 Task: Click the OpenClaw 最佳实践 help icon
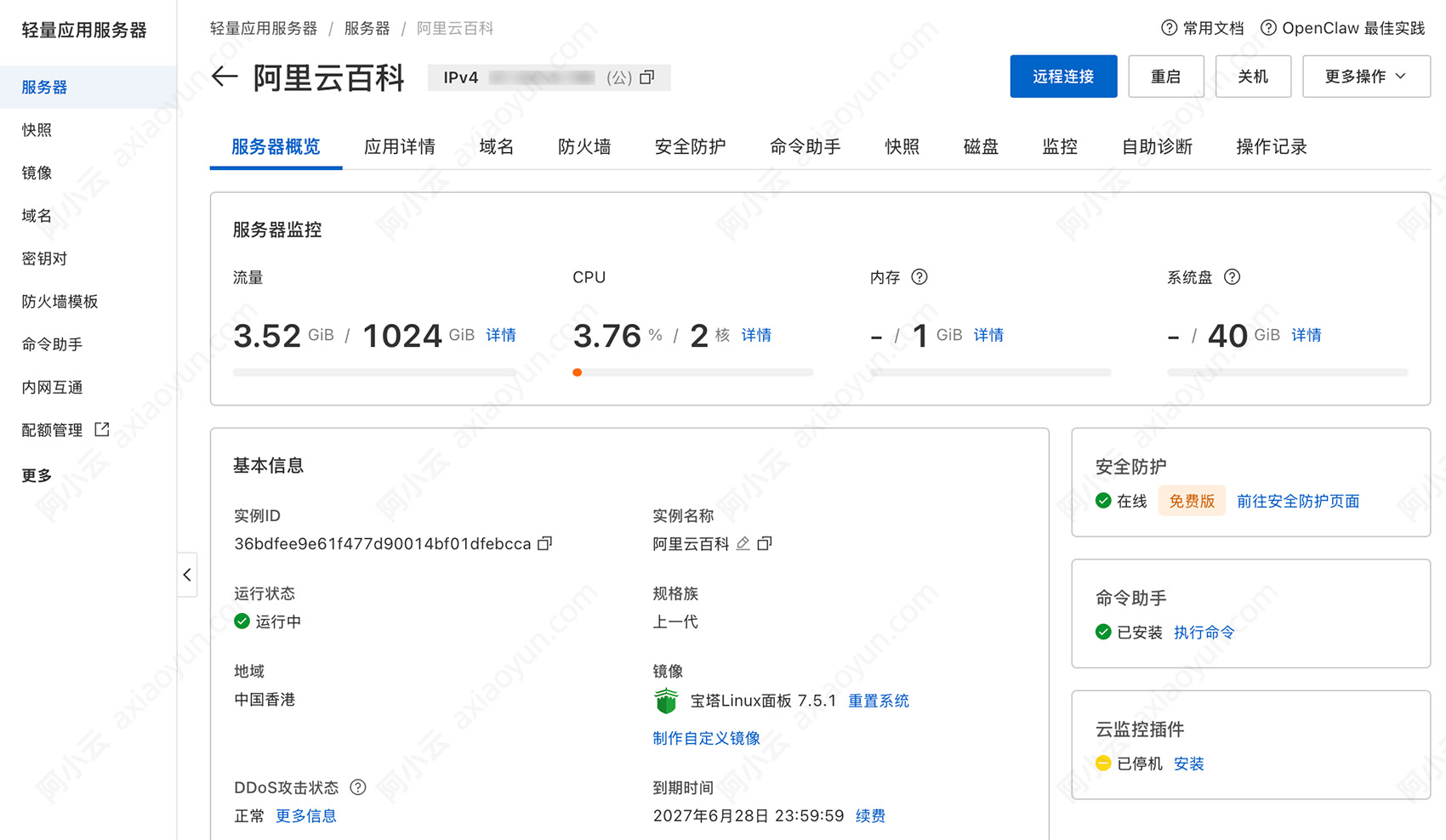pyautogui.click(x=1268, y=28)
